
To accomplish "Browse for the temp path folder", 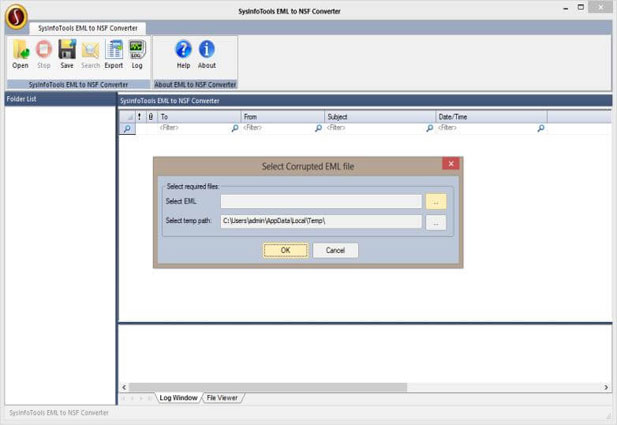I will click(436, 222).
